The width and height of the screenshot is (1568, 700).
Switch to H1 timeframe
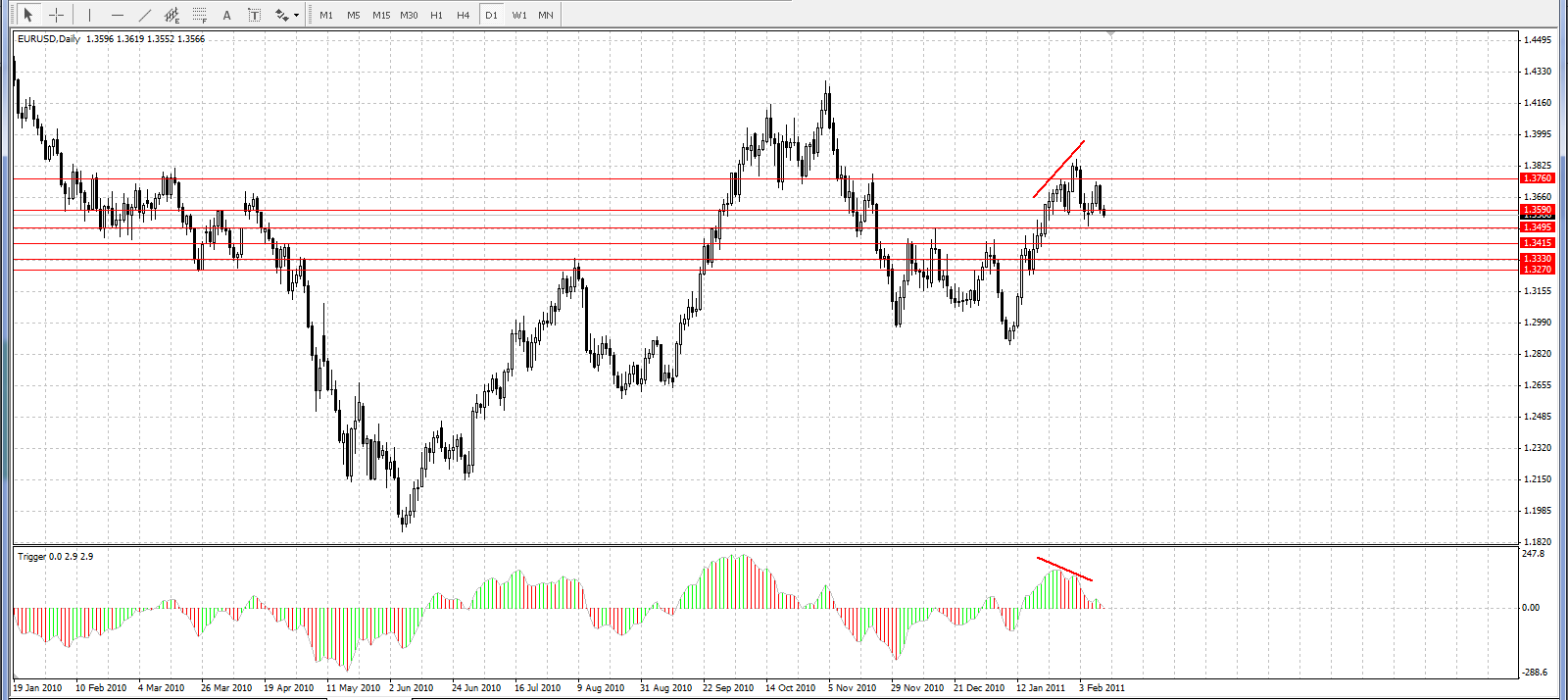click(x=437, y=15)
